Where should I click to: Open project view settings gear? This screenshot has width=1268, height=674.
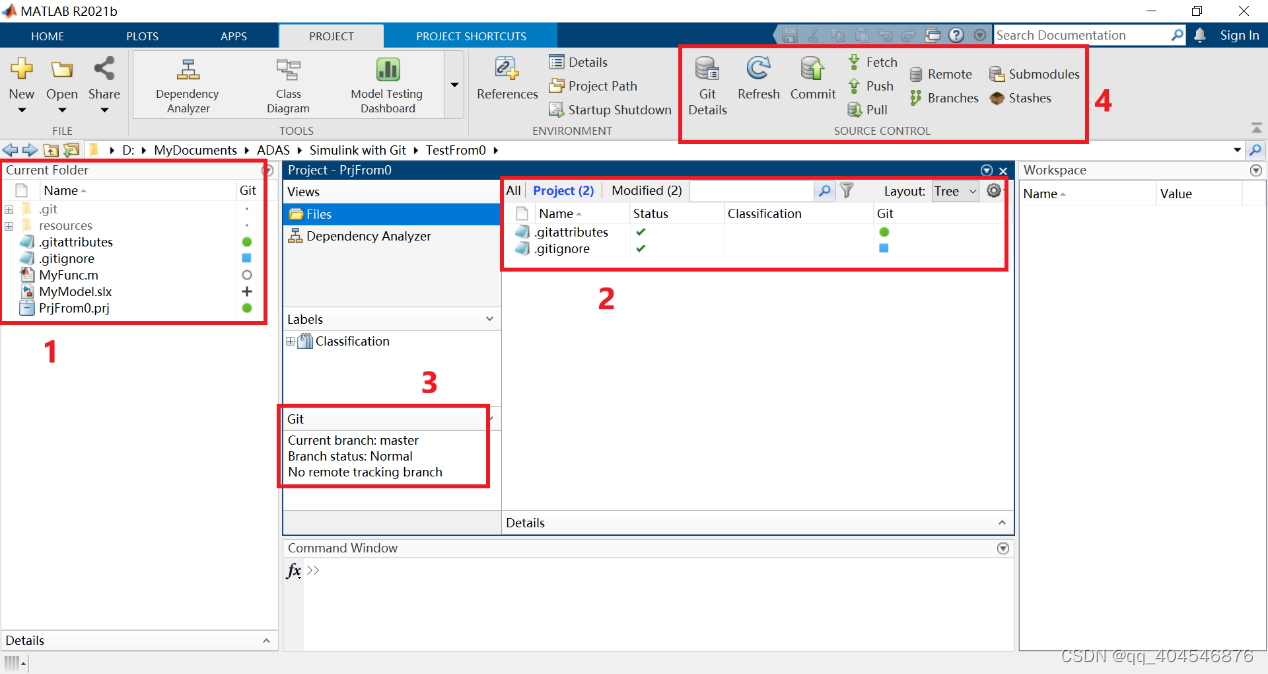pos(993,190)
